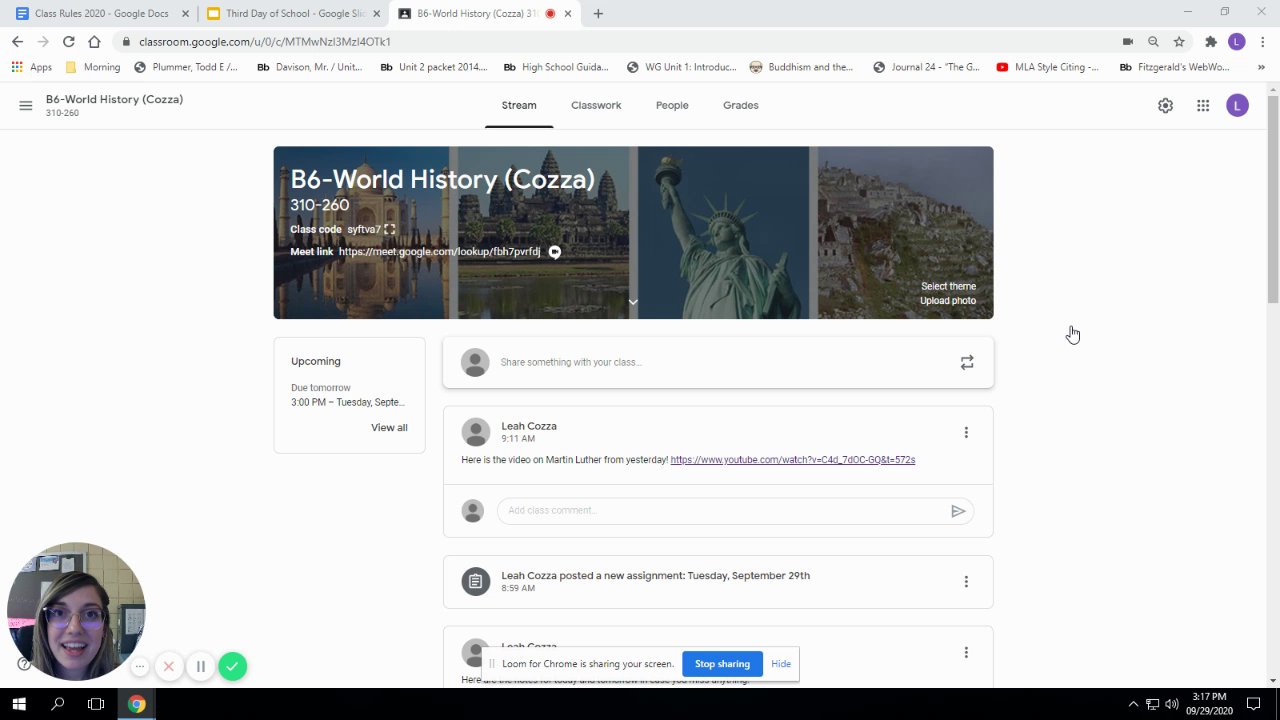Viewport: 1280px width, 720px height.
Task: Open Windows taskbar search
Action: [58, 704]
